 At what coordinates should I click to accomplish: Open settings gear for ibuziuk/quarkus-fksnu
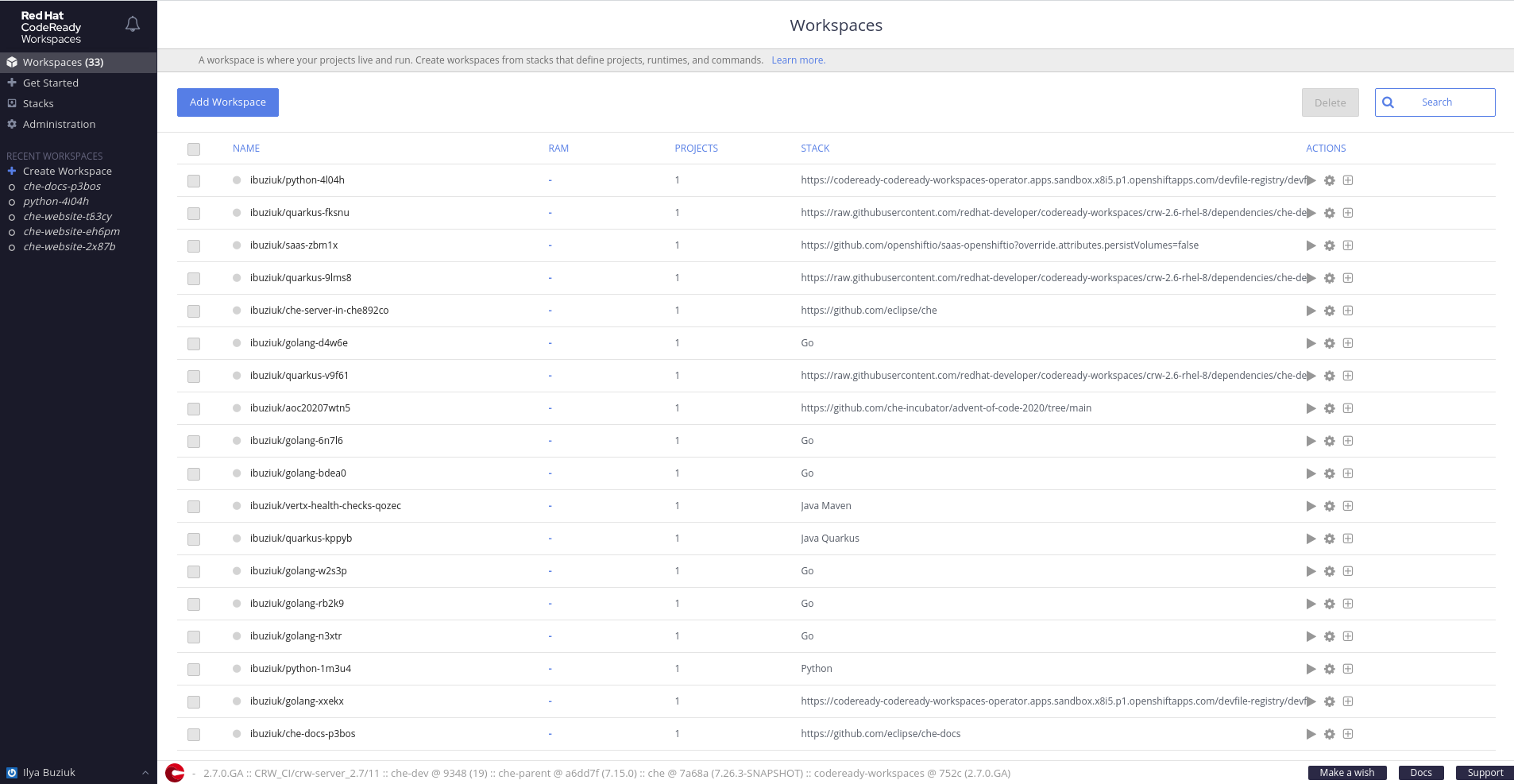coord(1330,213)
